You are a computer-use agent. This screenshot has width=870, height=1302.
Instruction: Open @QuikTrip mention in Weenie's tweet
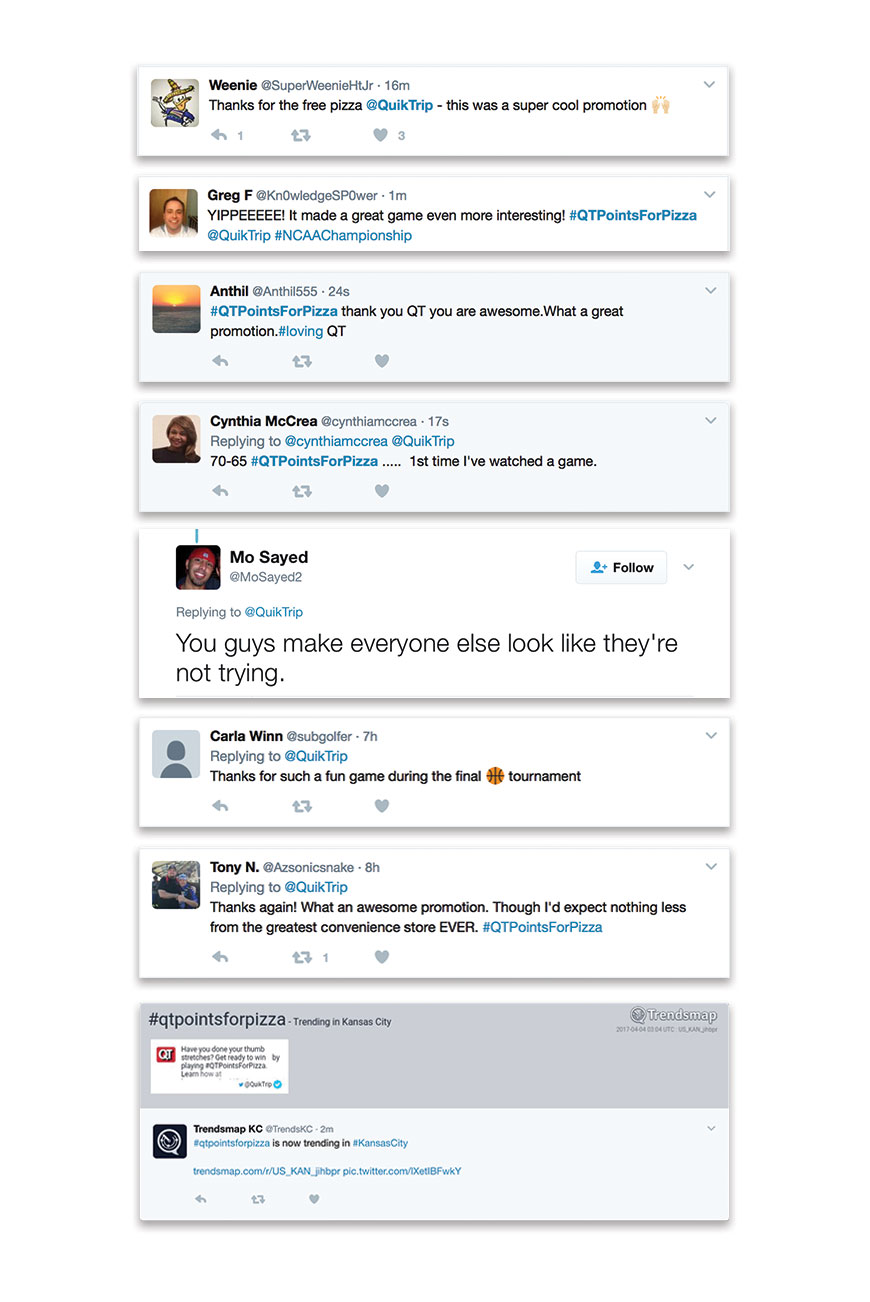(x=399, y=105)
